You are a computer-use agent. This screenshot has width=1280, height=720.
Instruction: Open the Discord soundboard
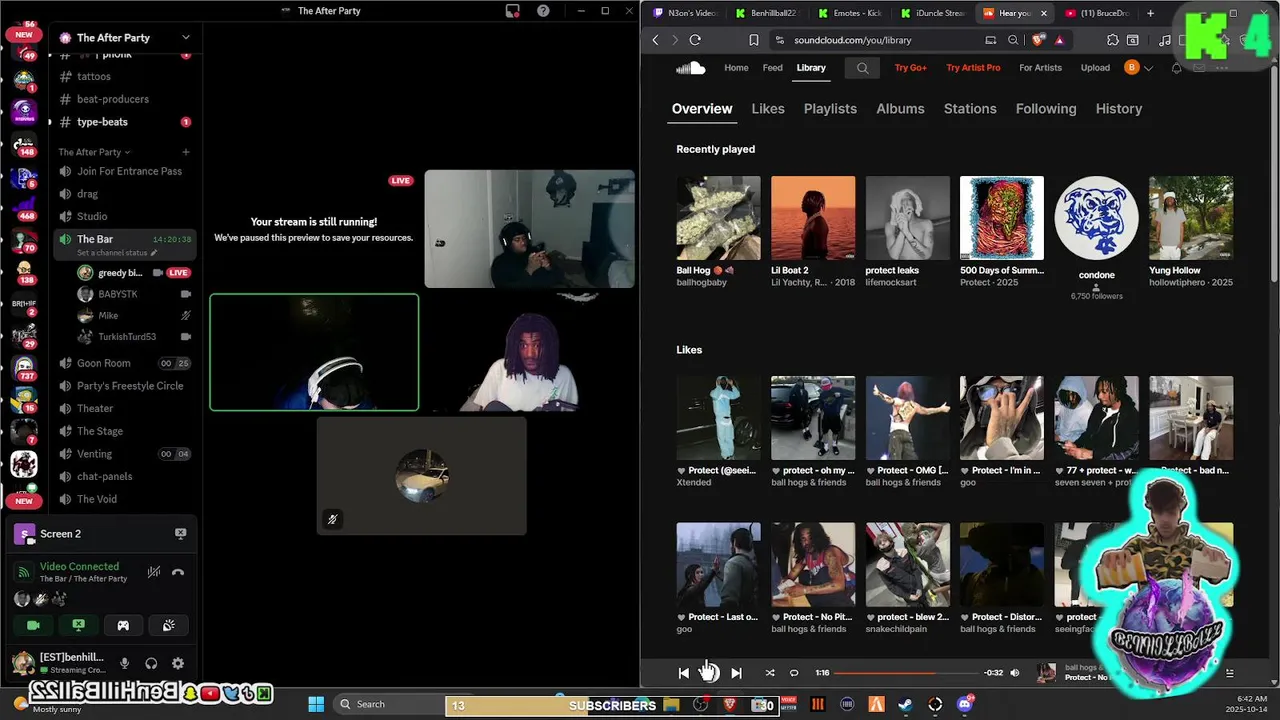tap(168, 625)
